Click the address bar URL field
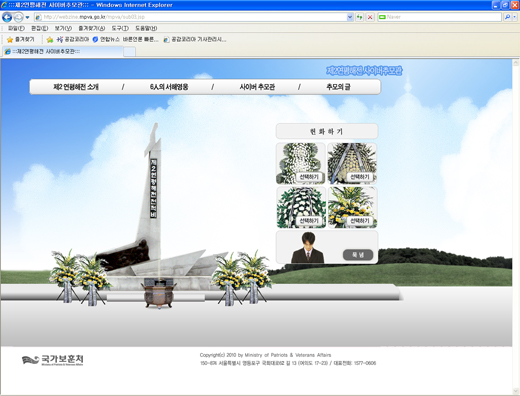 (190, 17)
